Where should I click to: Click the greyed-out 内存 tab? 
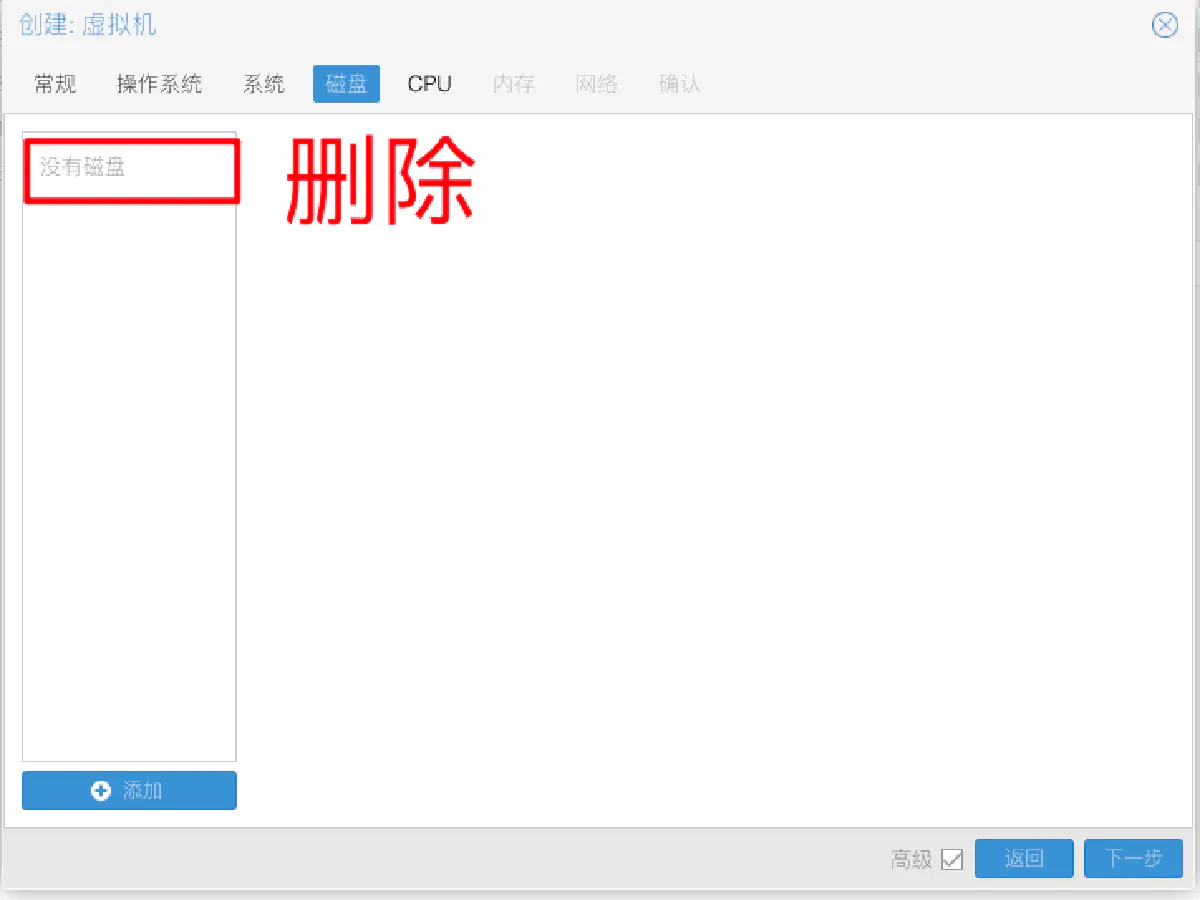(x=513, y=84)
